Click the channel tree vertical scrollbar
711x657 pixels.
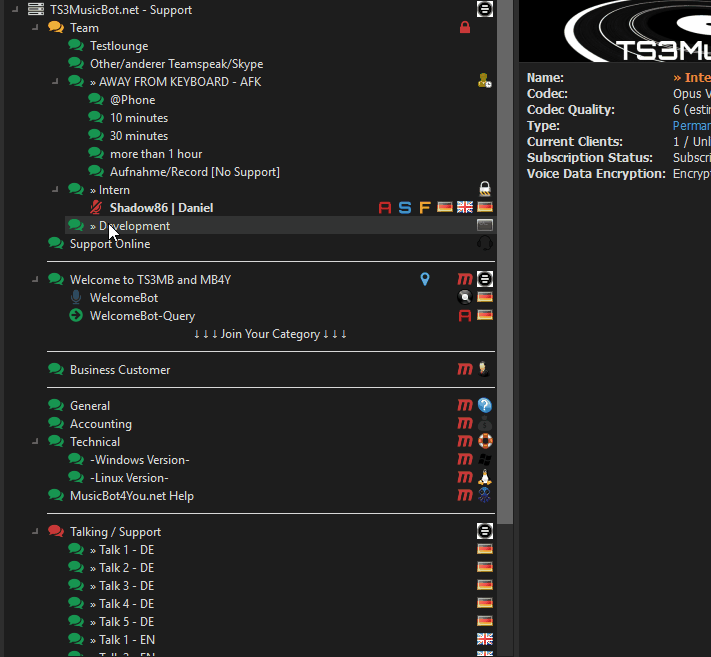[505, 262]
